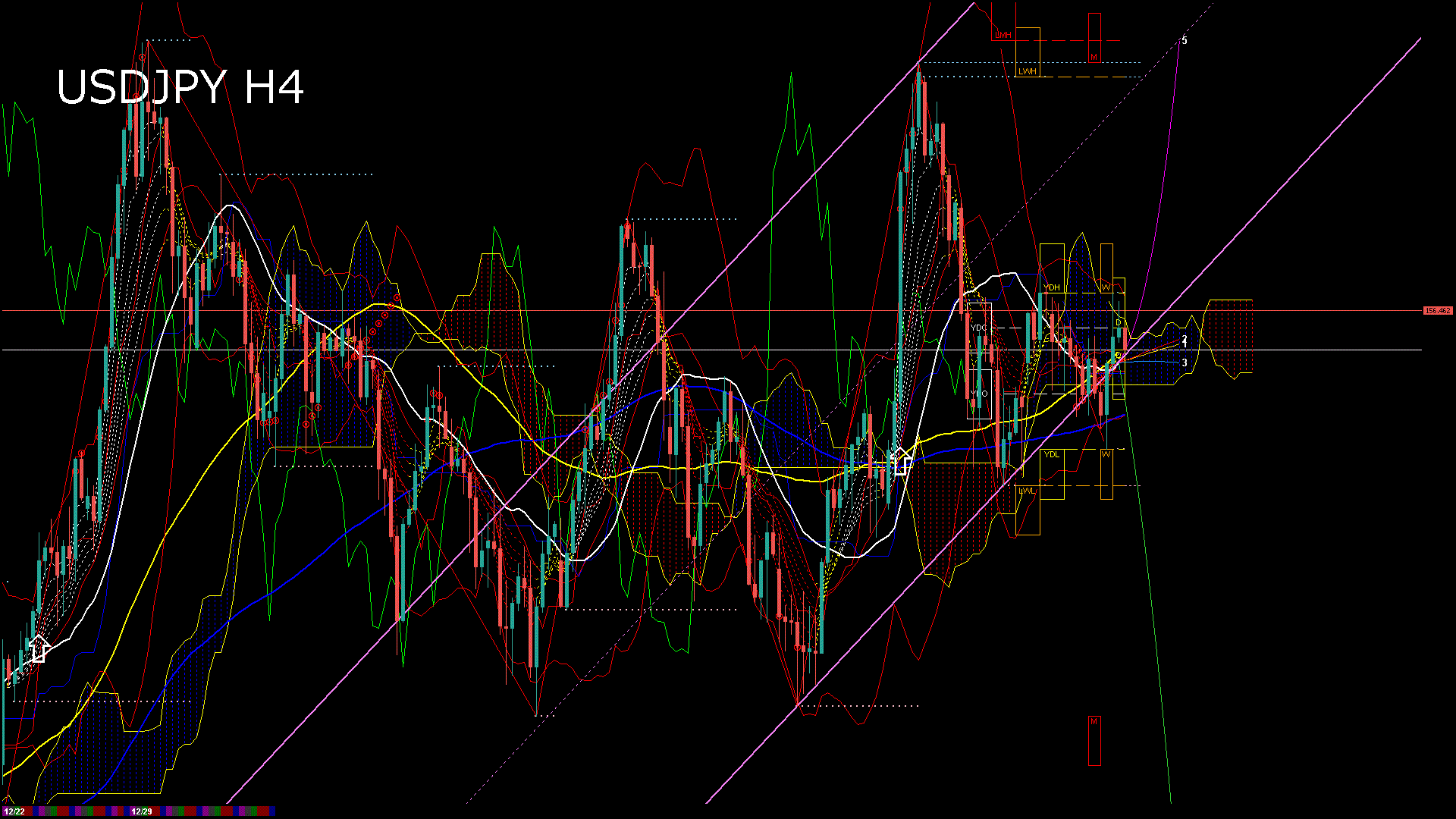
Task: Click the YDL yesterday-low label
Action: pos(1052,454)
